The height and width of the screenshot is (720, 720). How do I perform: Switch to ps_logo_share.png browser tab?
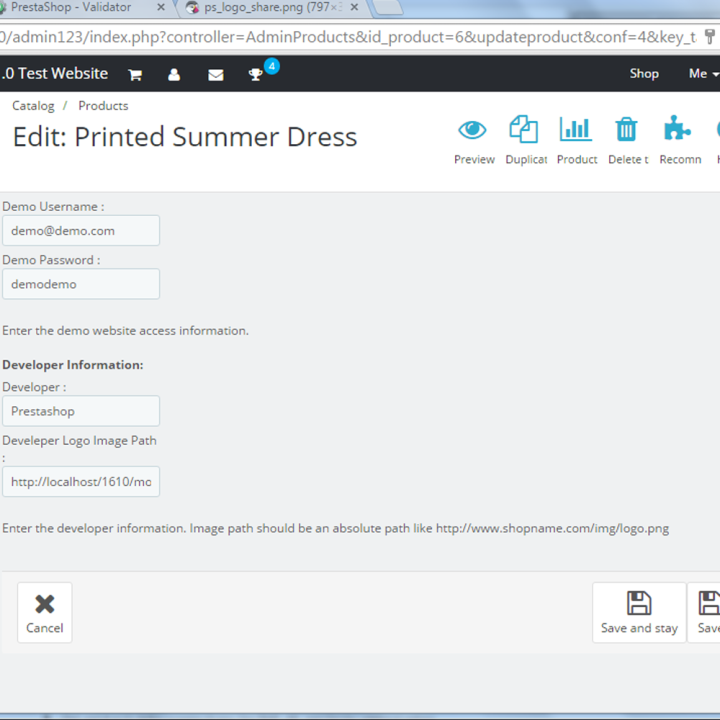pos(271,7)
